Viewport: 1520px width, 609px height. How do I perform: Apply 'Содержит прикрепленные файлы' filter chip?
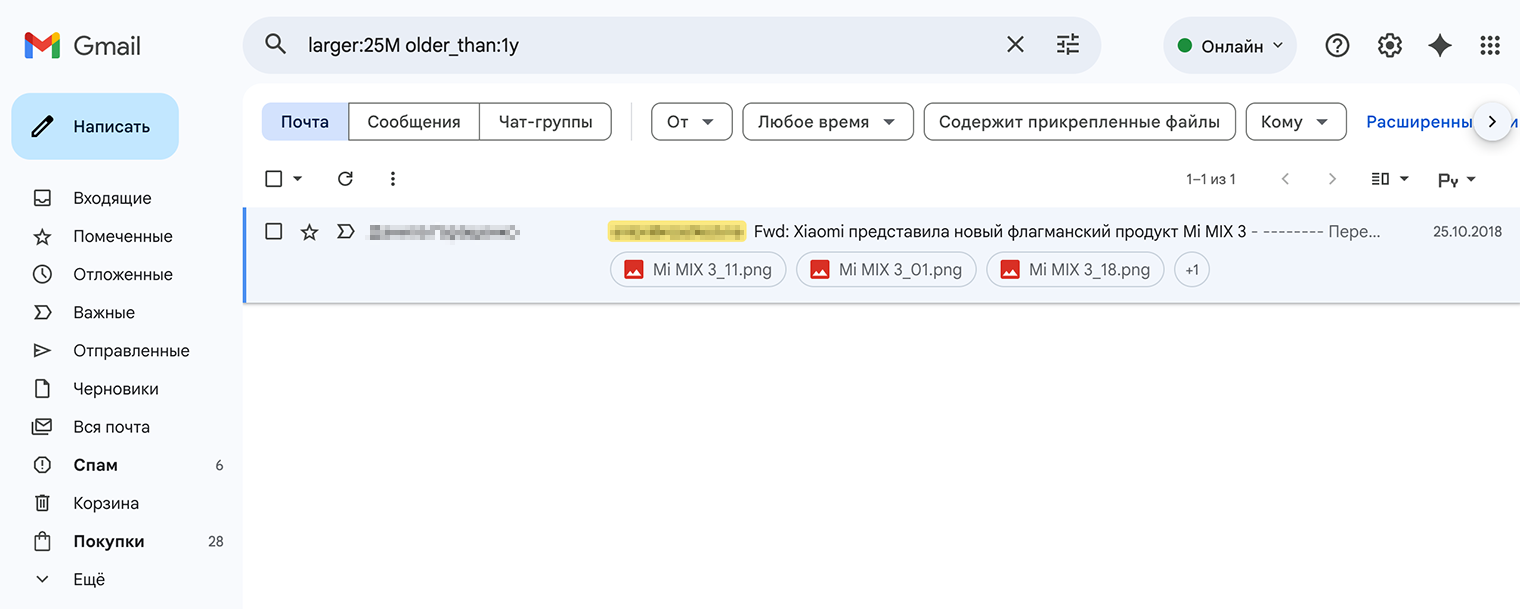(x=1079, y=122)
